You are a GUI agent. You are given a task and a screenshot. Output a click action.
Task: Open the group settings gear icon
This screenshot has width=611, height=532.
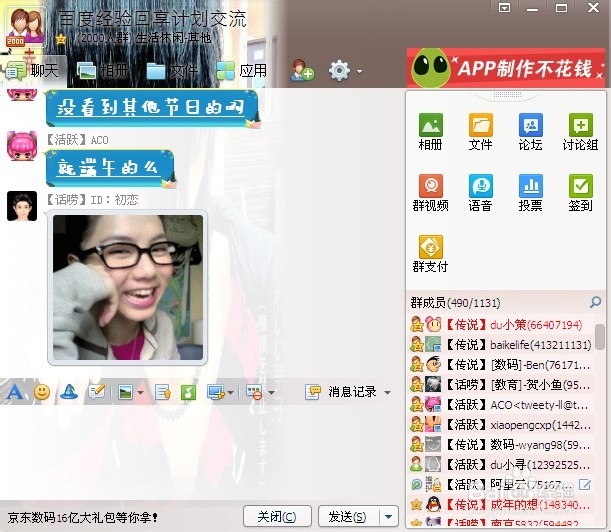(x=339, y=71)
